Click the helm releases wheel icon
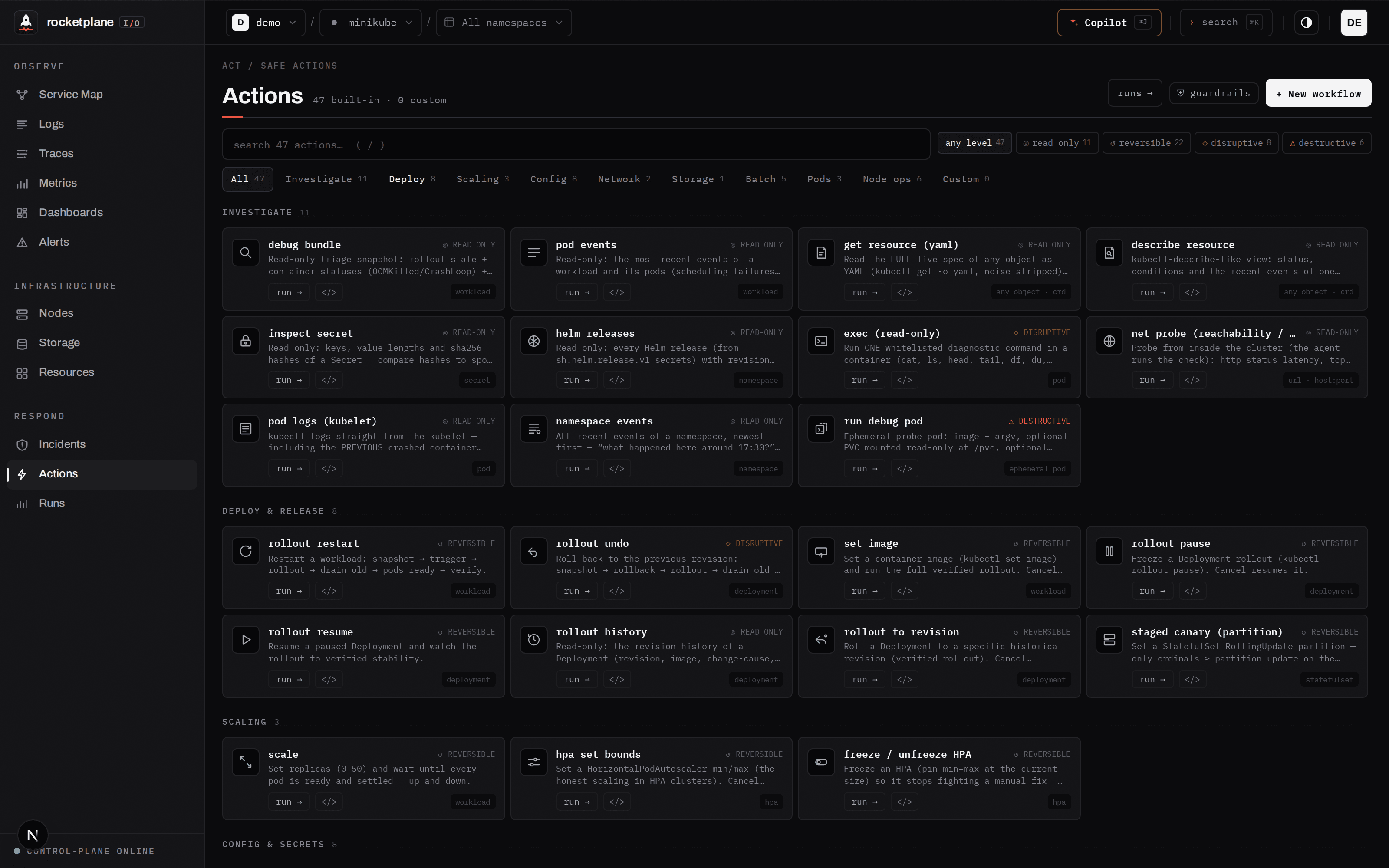The width and height of the screenshot is (1389, 868). click(534, 341)
